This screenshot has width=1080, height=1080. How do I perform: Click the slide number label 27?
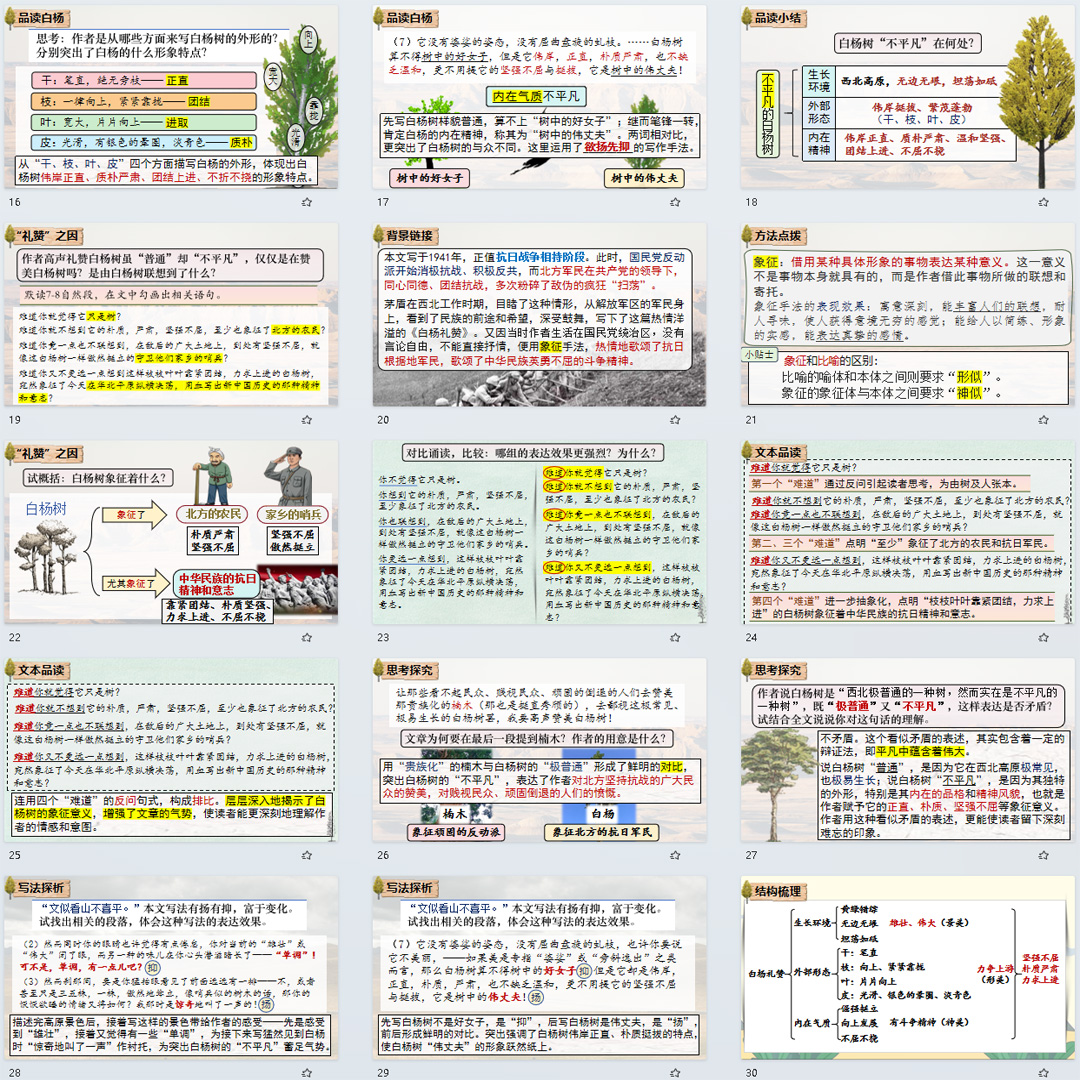coord(751,855)
